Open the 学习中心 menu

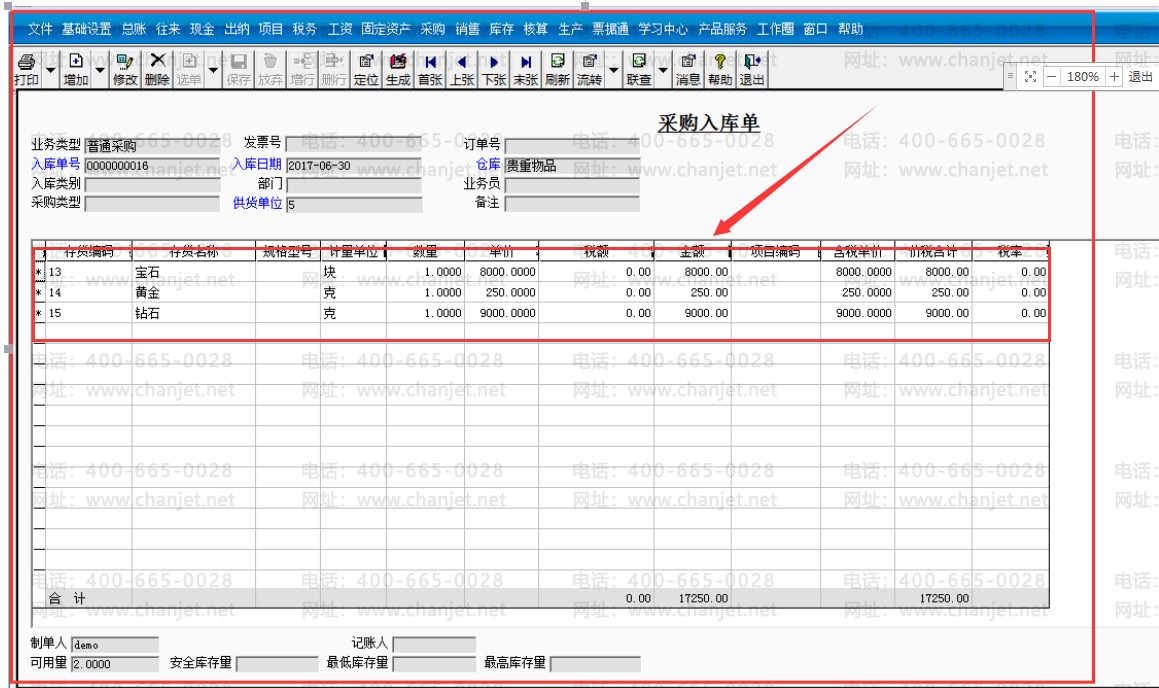(x=663, y=29)
